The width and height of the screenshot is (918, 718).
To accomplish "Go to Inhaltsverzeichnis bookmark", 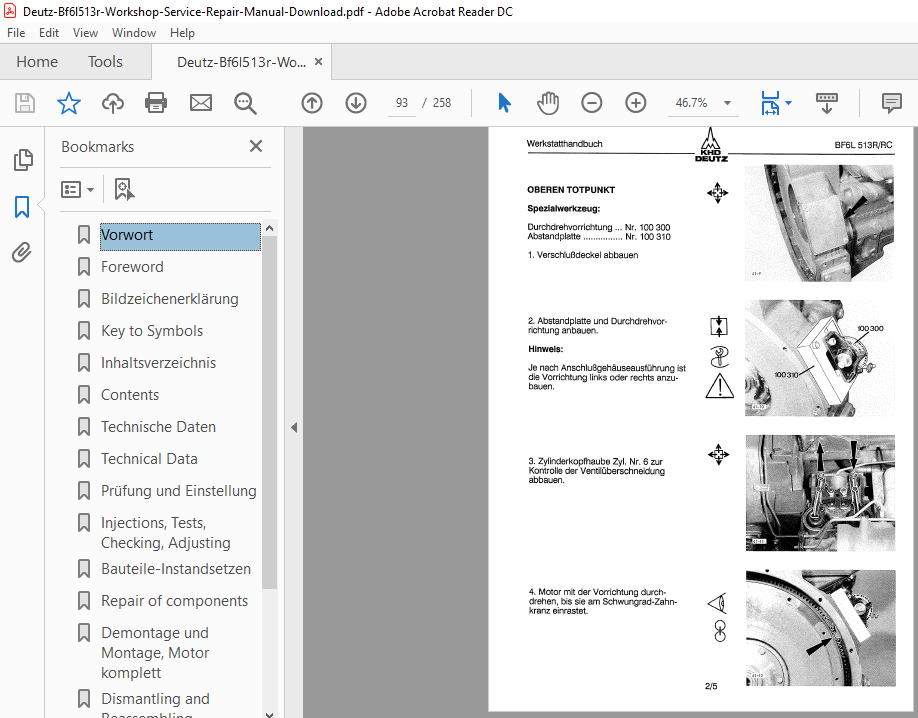I will pyautogui.click(x=159, y=363).
